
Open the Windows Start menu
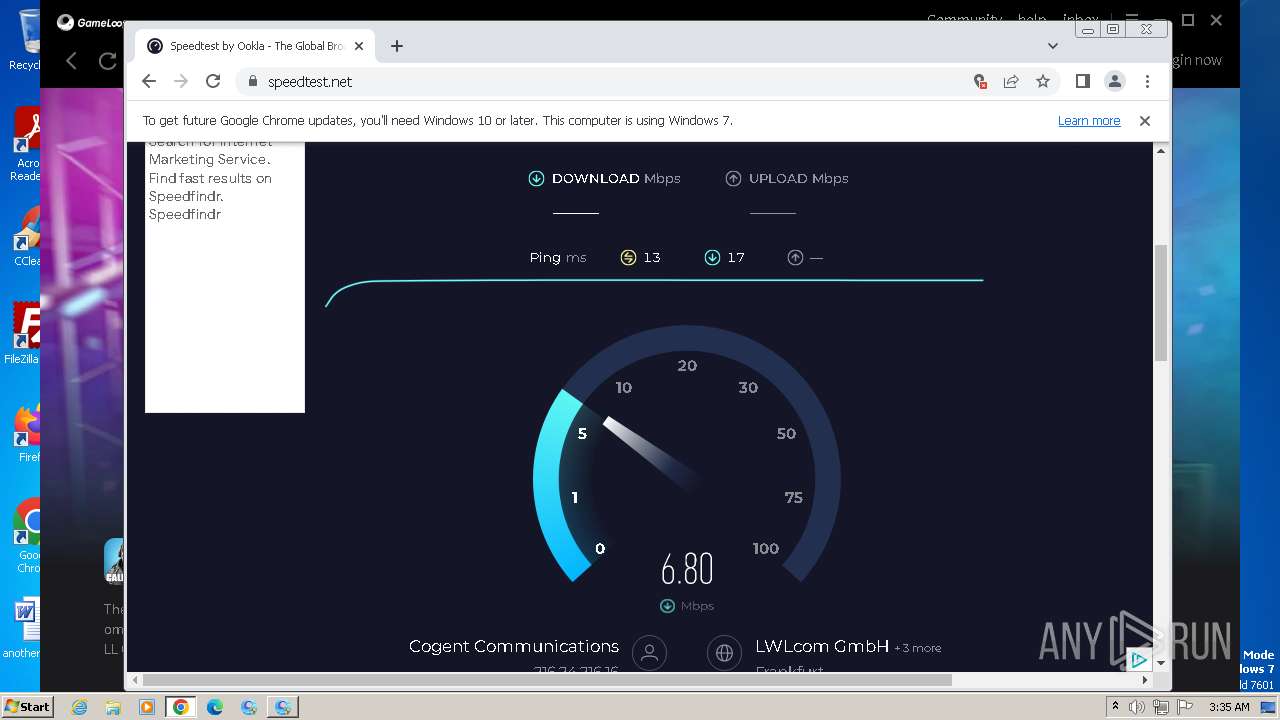point(27,707)
